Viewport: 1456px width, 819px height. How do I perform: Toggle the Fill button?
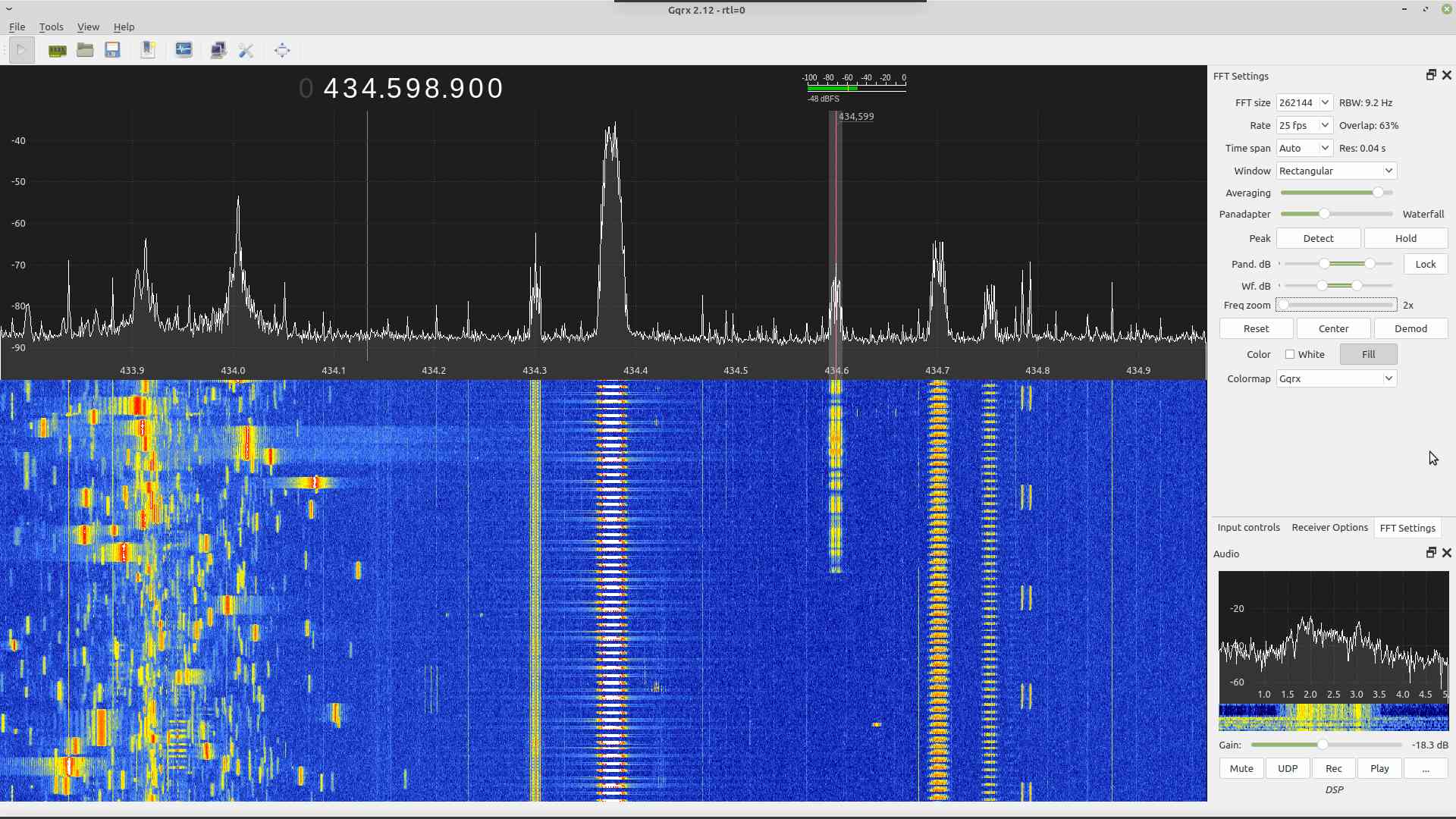[x=1368, y=354]
